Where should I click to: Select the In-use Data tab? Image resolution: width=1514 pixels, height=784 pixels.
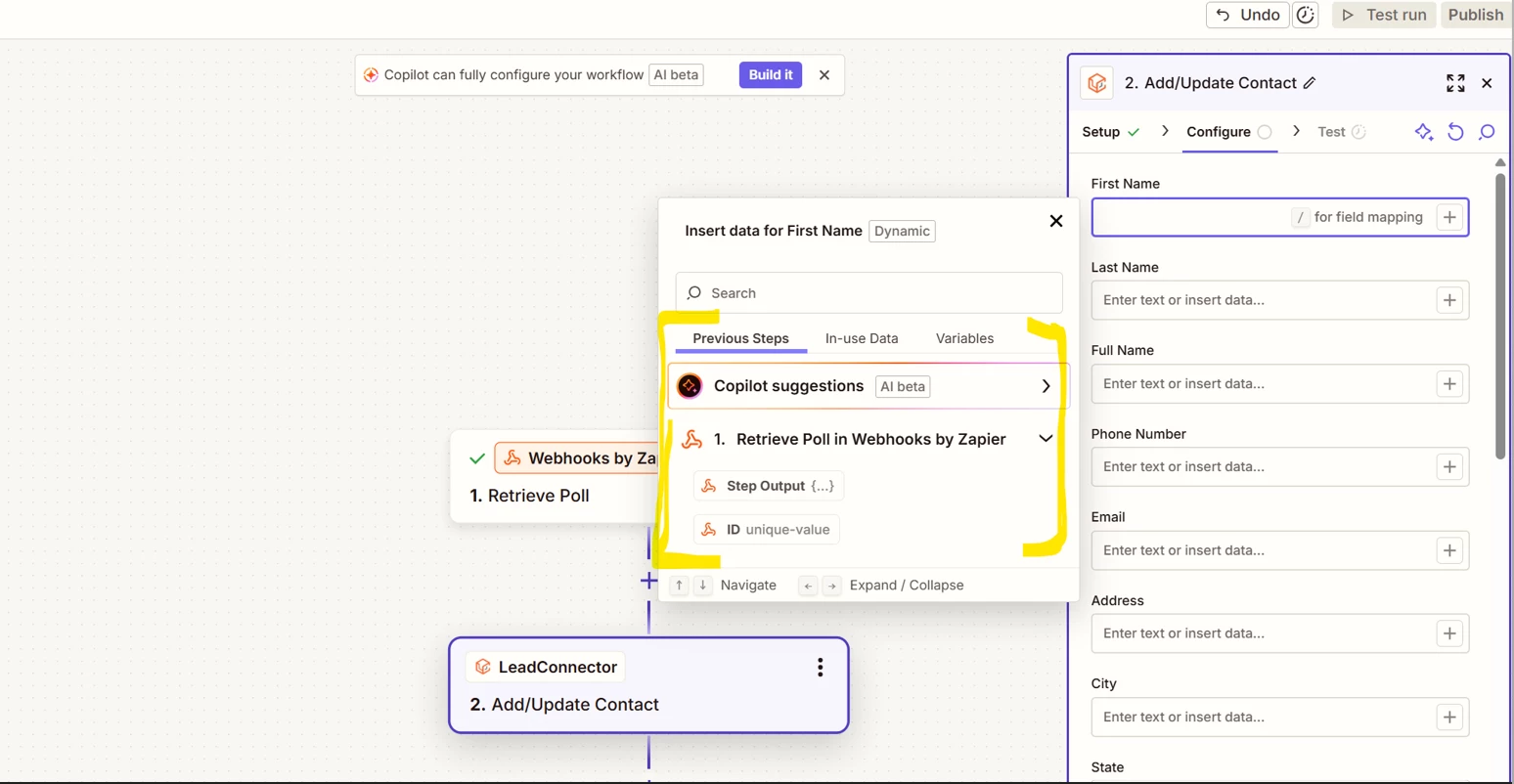click(862, 338)
